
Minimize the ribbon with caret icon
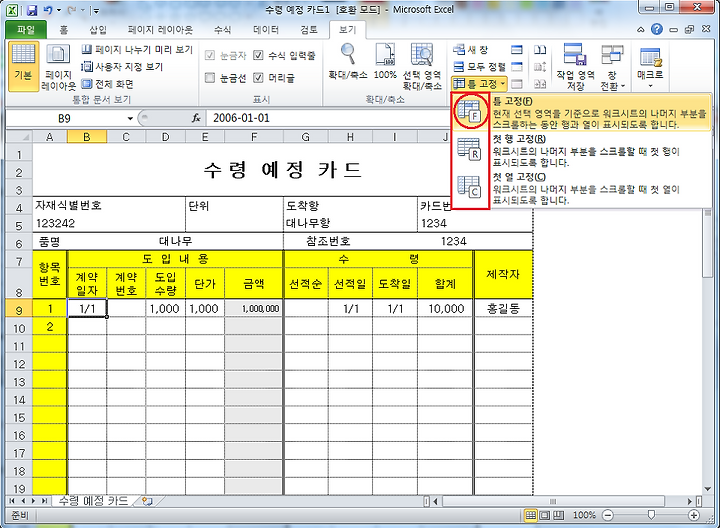coord(641,30)
